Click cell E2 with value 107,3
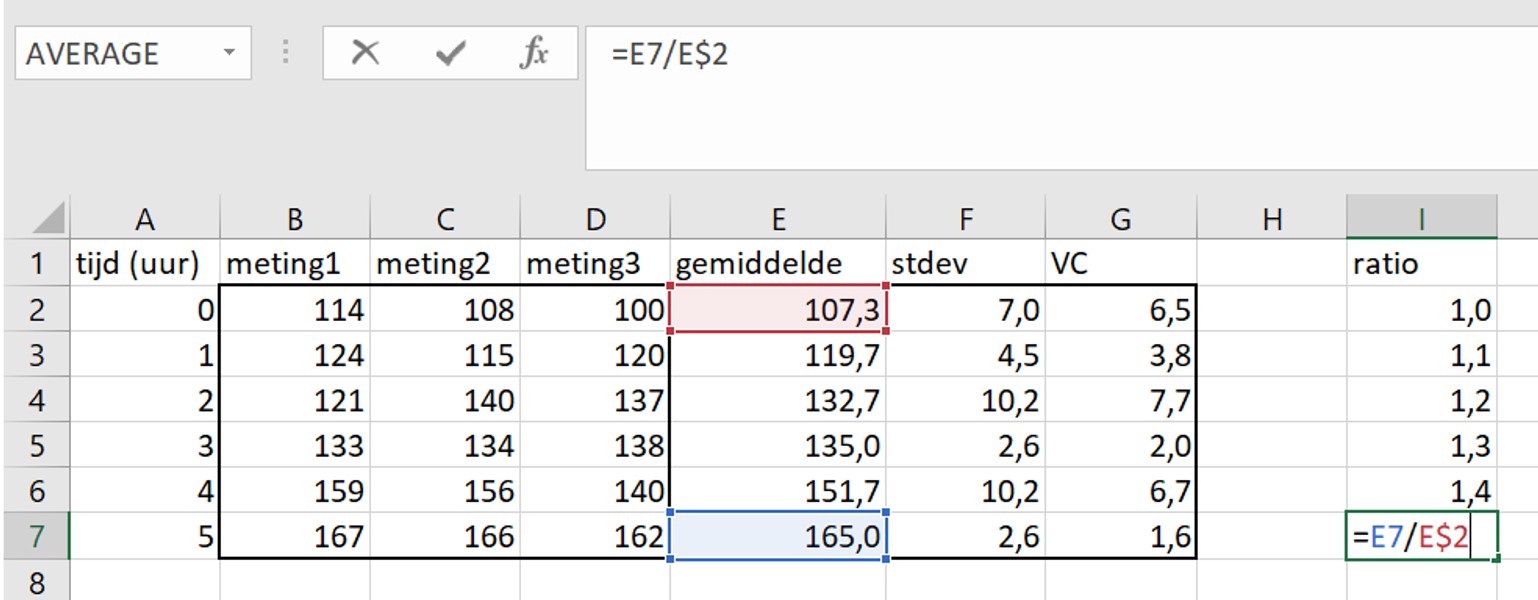 [777, 310]
